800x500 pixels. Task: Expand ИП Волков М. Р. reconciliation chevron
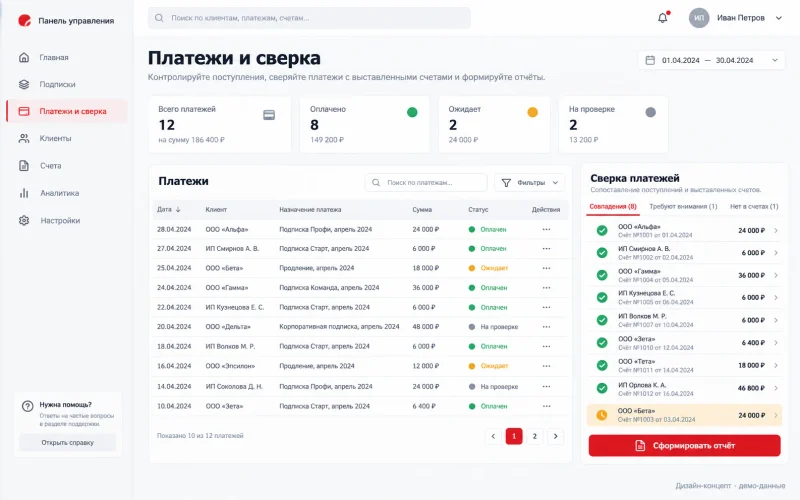[x=776, y=320]
